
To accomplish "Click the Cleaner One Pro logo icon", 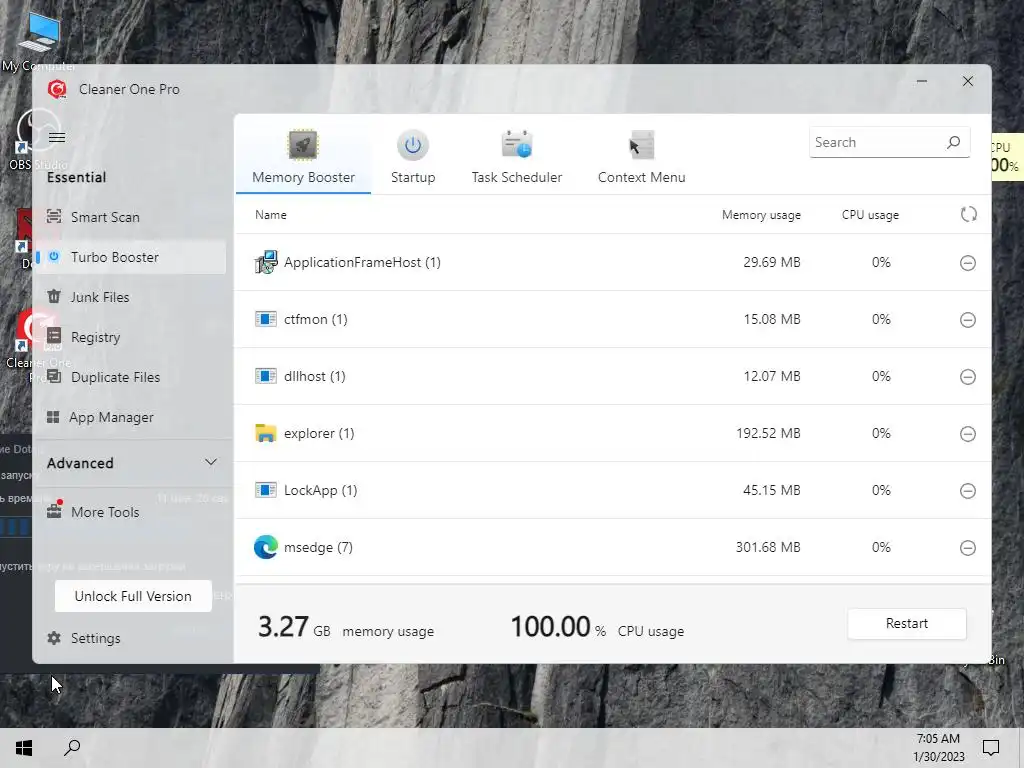I will point(57,89).
